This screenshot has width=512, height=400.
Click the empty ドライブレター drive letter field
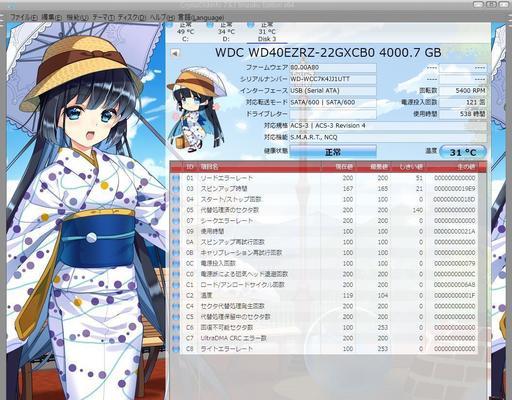coord(333,114)
